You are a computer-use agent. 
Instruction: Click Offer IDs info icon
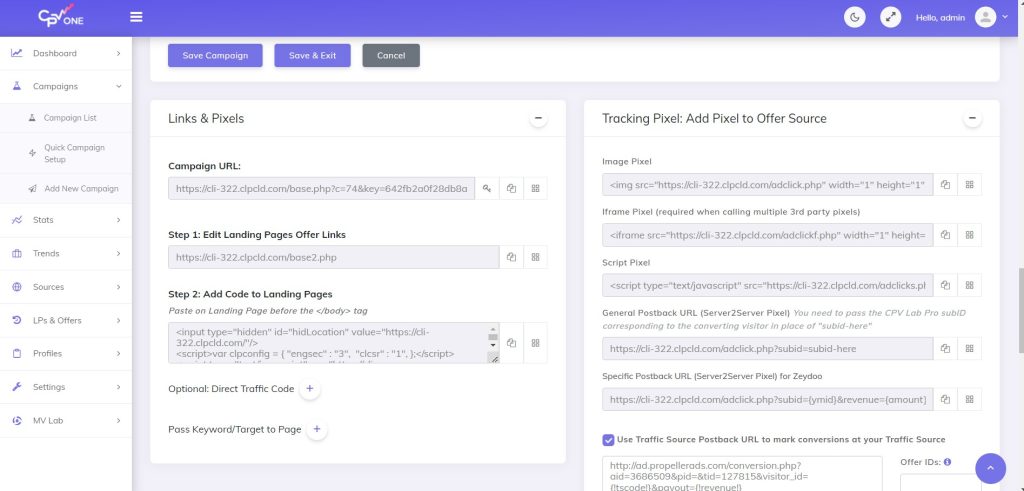948,462
